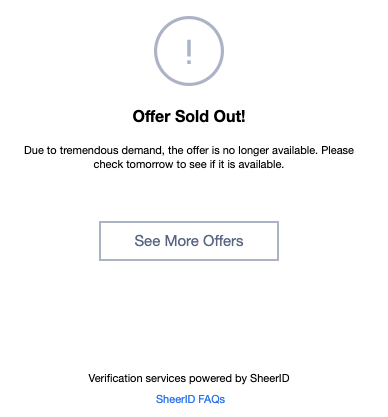Click the tremendous demand message text
Screen dimensions: 388x417
click(189, 157)
